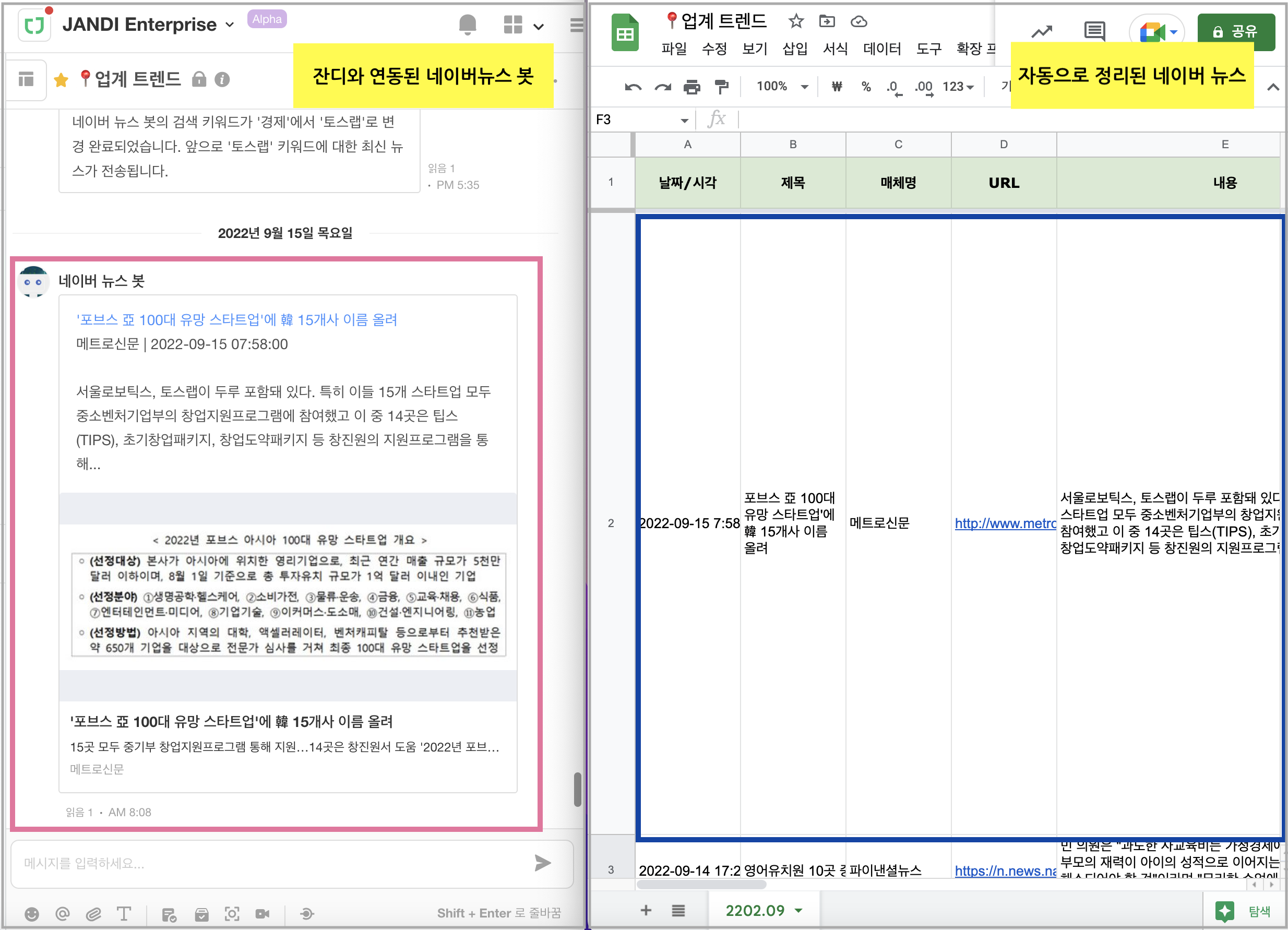Click the video call camera icon

(x=263, y=913)
